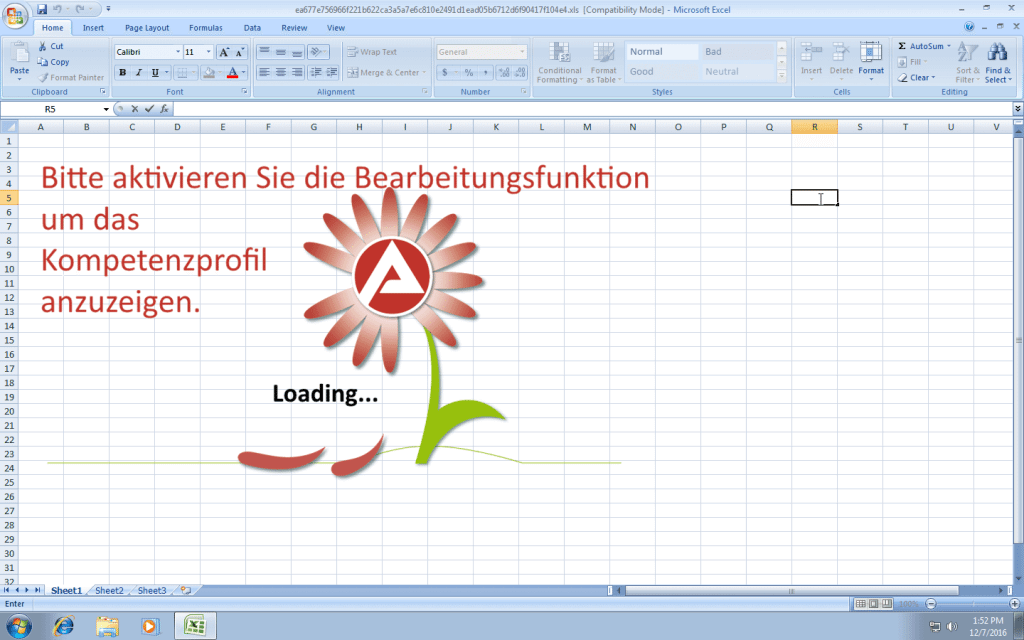The width and height of the screenshot is (1024, 640).
Task: Switch to the Sheet2 tab
Action: coord(109,590)
